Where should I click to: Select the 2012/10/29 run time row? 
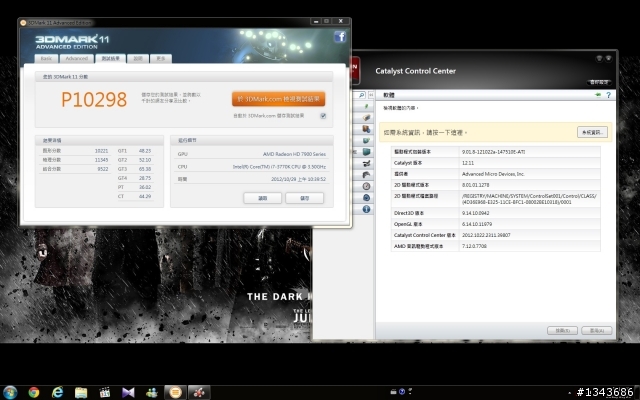252,179
